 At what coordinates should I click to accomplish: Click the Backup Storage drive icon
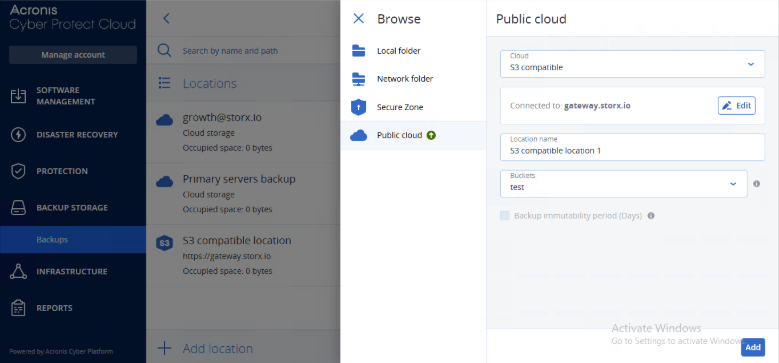[x=18, y=208]
